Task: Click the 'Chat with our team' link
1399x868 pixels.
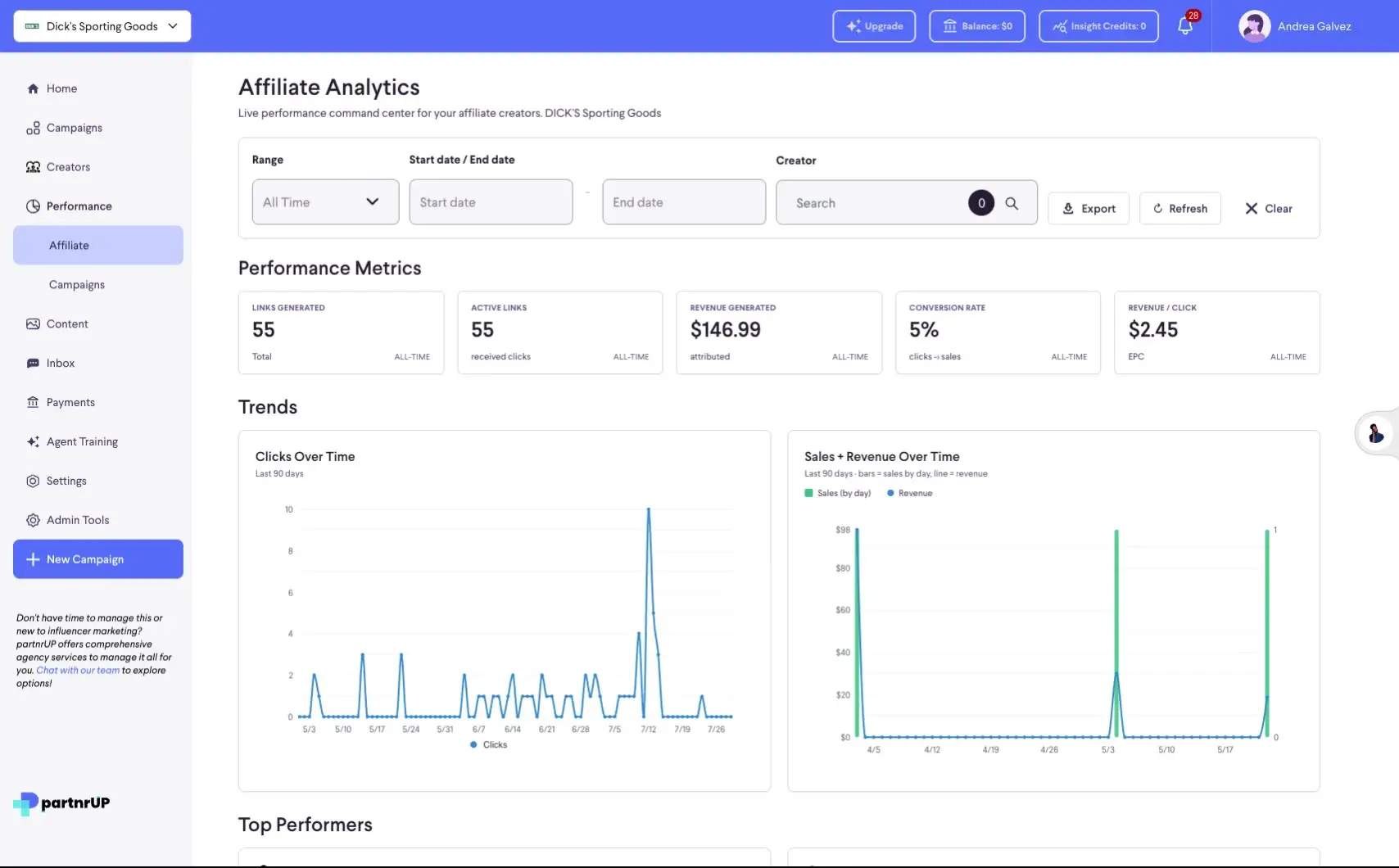Action: click(x=78, y=671)
